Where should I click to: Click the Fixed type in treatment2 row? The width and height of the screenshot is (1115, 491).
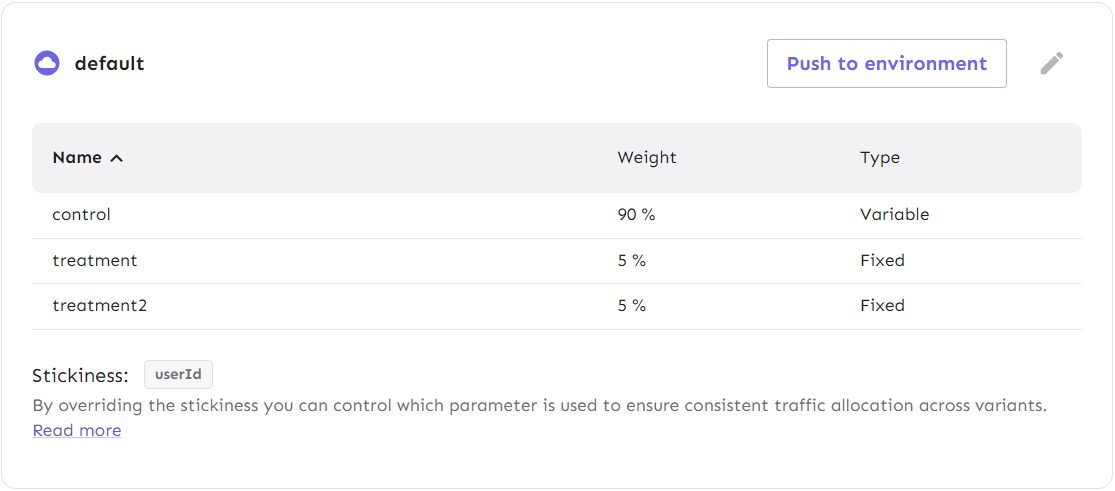[x=882, y=306]
